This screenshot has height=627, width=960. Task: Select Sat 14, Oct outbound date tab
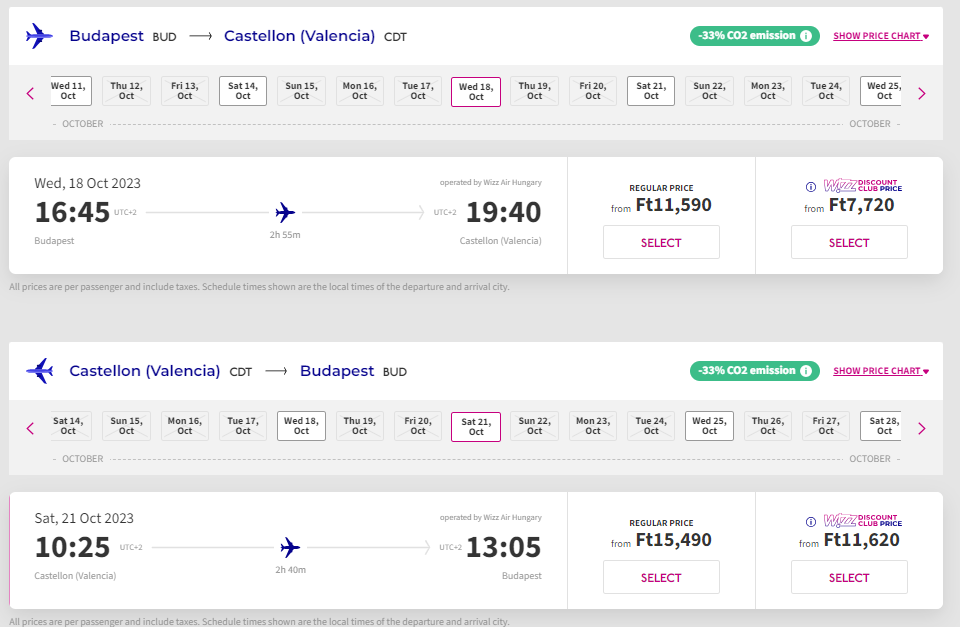pyautogui.click(x=243, y=91)
